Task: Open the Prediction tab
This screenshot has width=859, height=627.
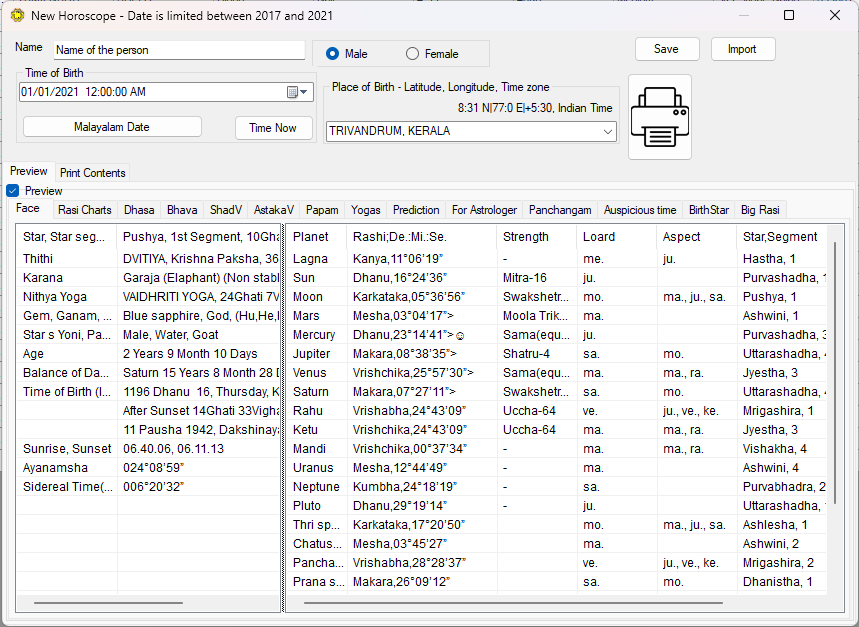Action: coord(416,210)
